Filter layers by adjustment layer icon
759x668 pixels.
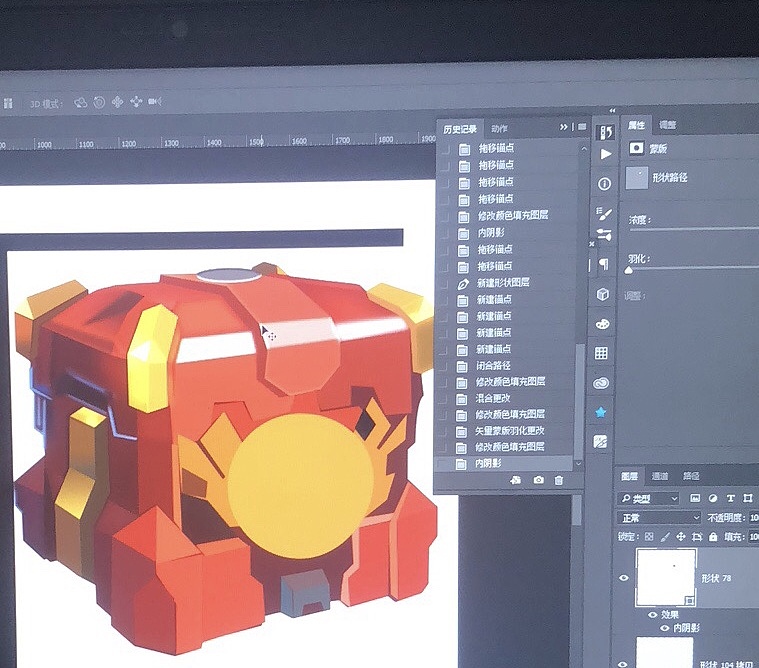coord(713,498)
